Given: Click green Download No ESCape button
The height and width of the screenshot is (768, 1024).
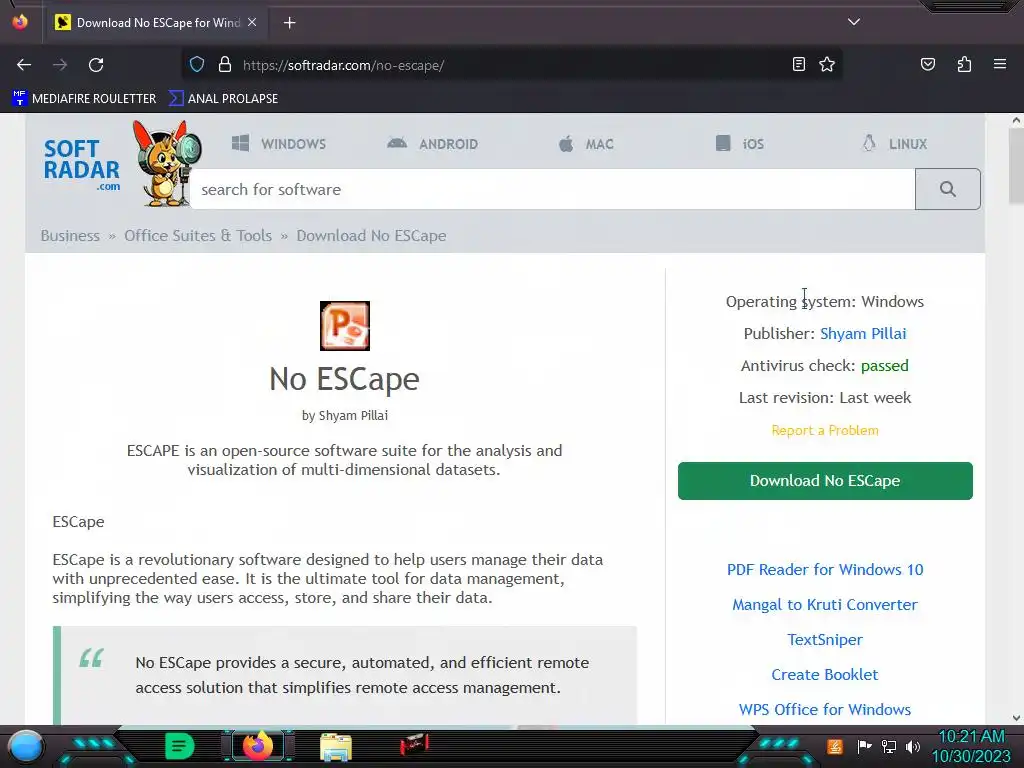Looking at the screenshot, I should 825,481.
